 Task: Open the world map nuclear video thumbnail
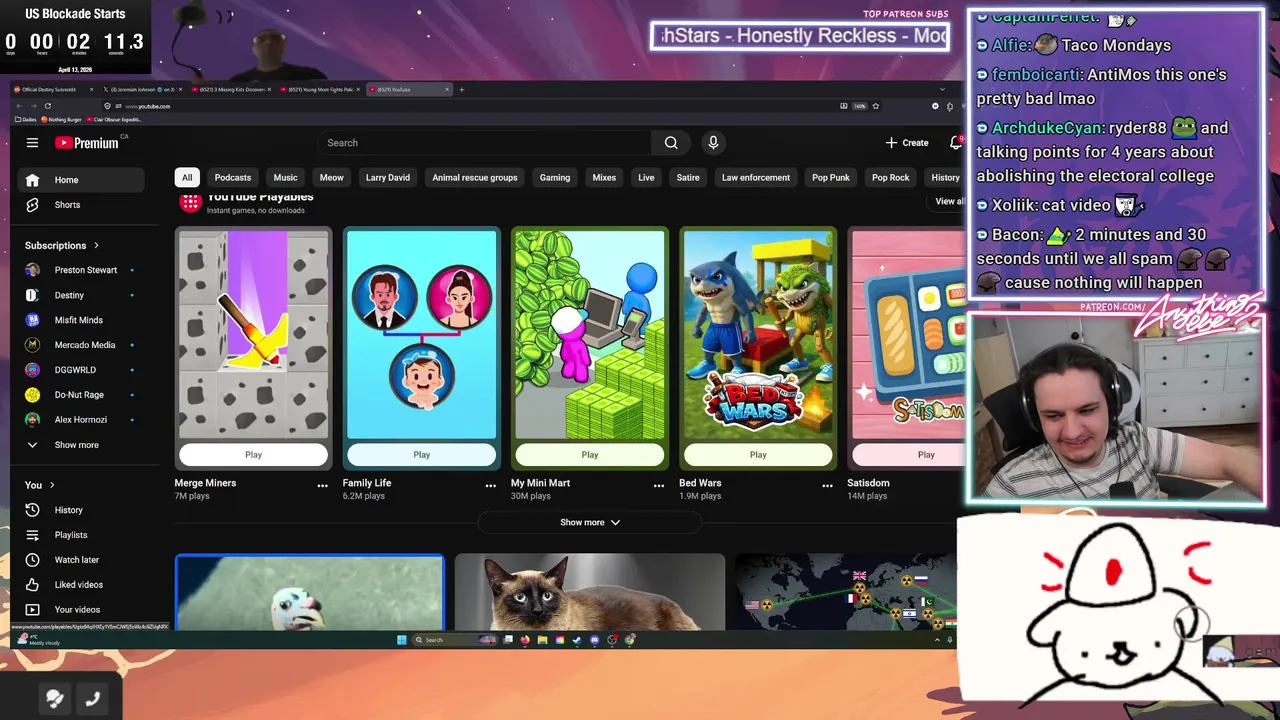tap(848, 592)
